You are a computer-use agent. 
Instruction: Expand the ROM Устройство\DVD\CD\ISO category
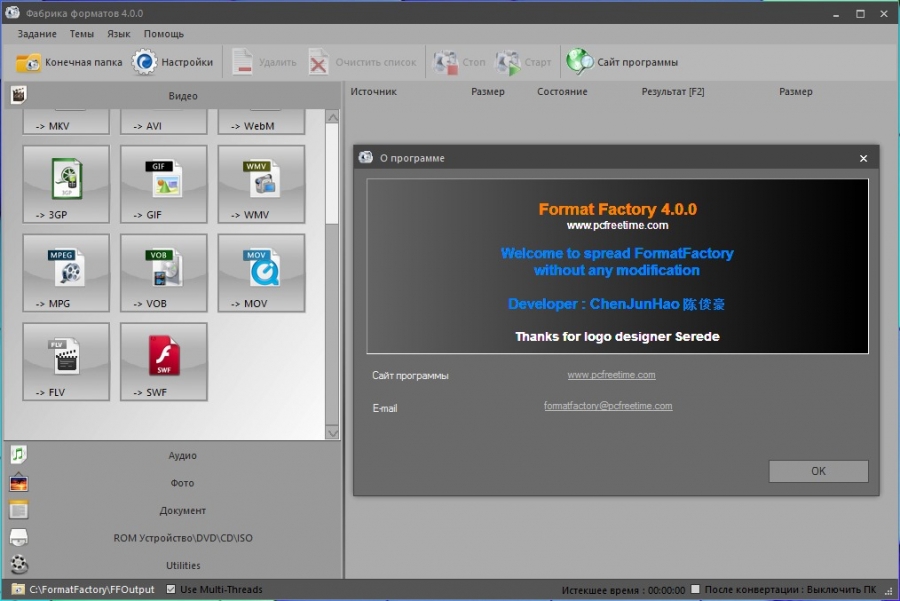coord(173,538)
